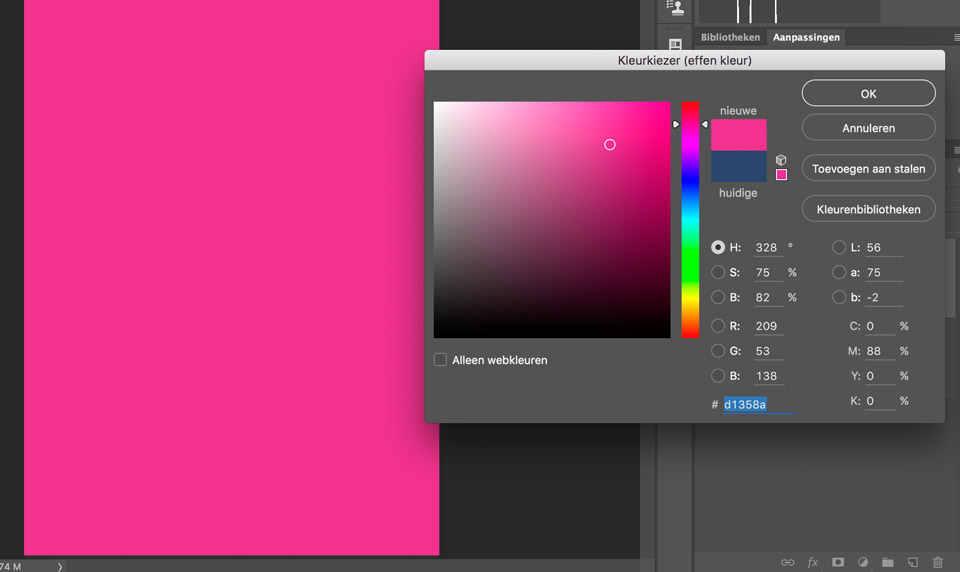Select the H hue radio button
The height and width of the screenshot is (572, 960).
click(718, 247)
